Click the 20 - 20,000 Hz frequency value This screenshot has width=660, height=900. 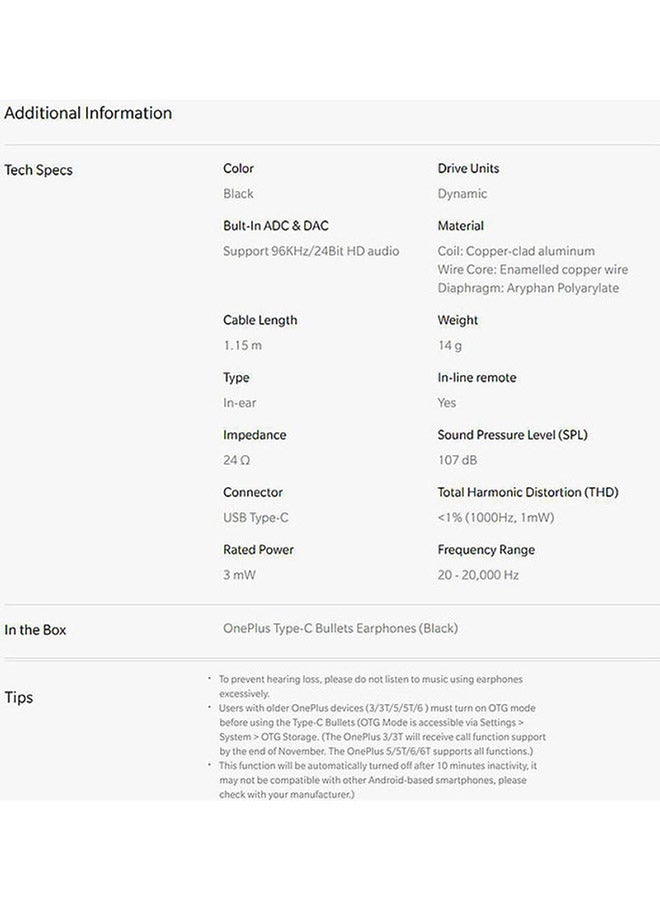click(478, 575)
